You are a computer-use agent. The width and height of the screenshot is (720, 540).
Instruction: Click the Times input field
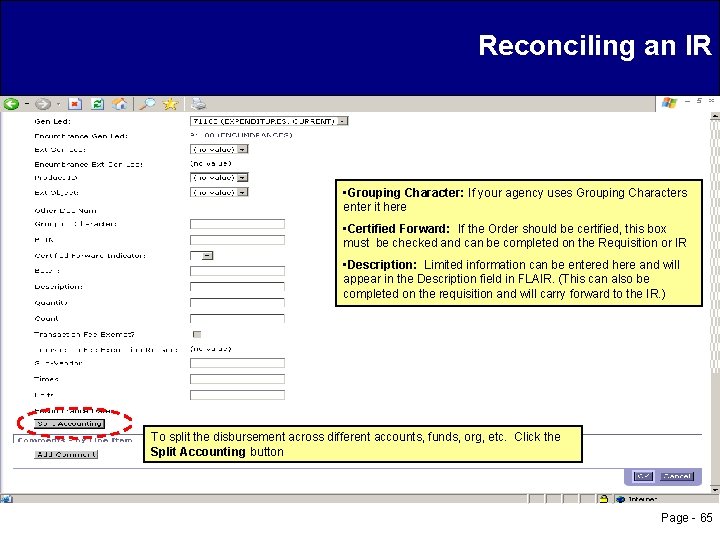(237, 379)
